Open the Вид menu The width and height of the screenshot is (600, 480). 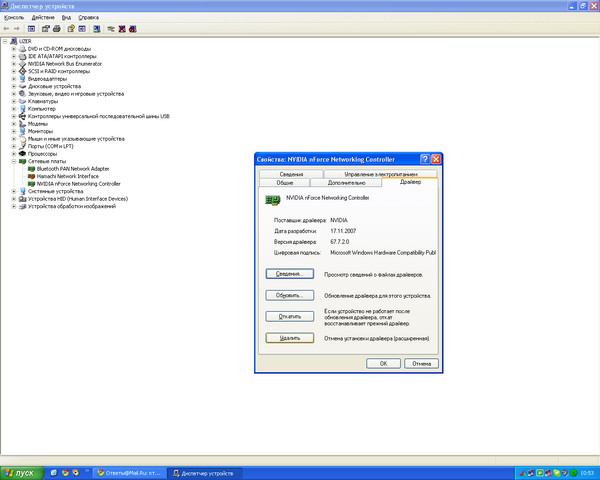66,18
